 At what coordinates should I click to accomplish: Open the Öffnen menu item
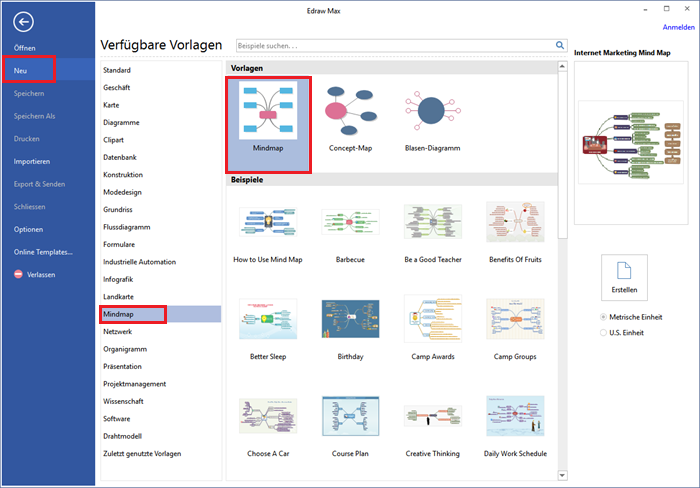point(25,48)
